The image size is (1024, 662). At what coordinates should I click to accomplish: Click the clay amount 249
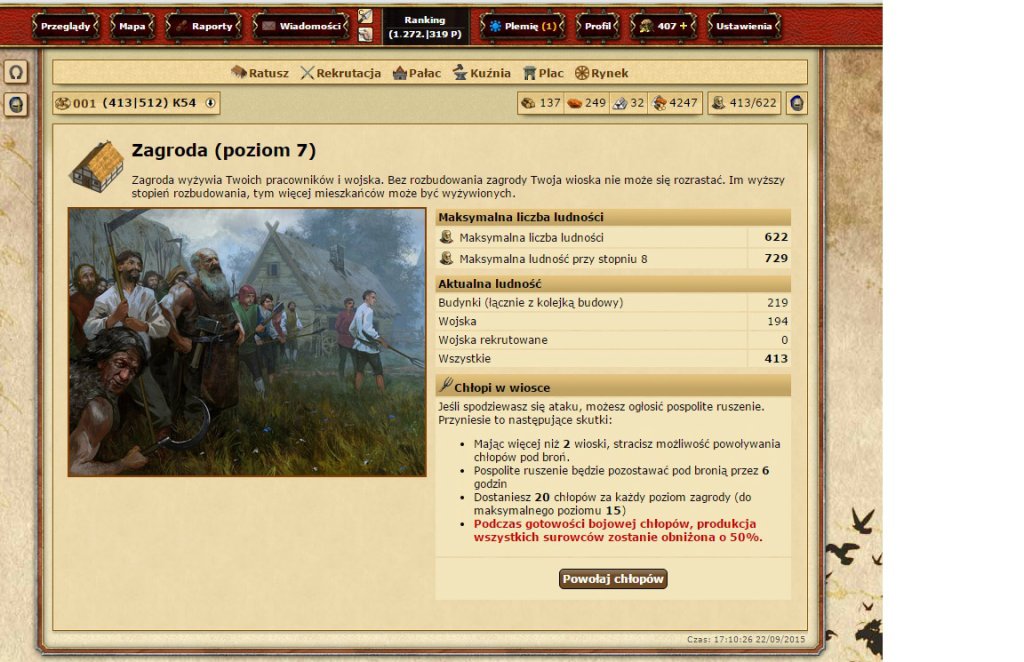click(596, 102)
